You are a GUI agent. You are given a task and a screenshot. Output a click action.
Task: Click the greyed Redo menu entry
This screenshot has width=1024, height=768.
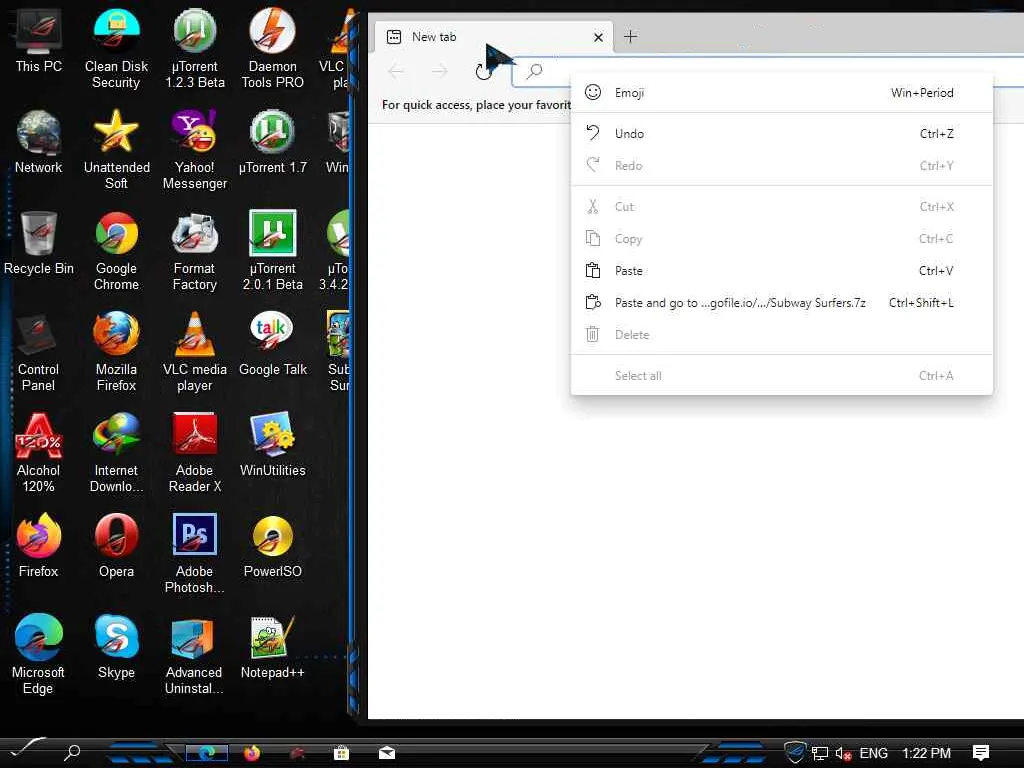click(781, 166)
